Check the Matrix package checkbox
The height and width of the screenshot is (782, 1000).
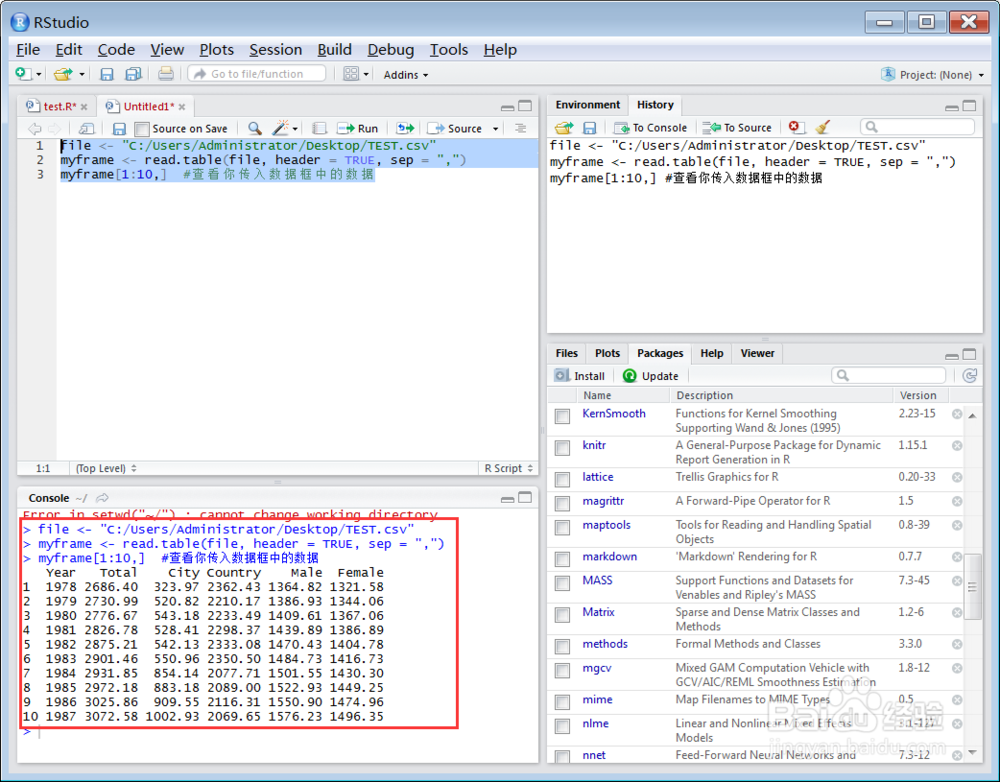pos(562,615)
